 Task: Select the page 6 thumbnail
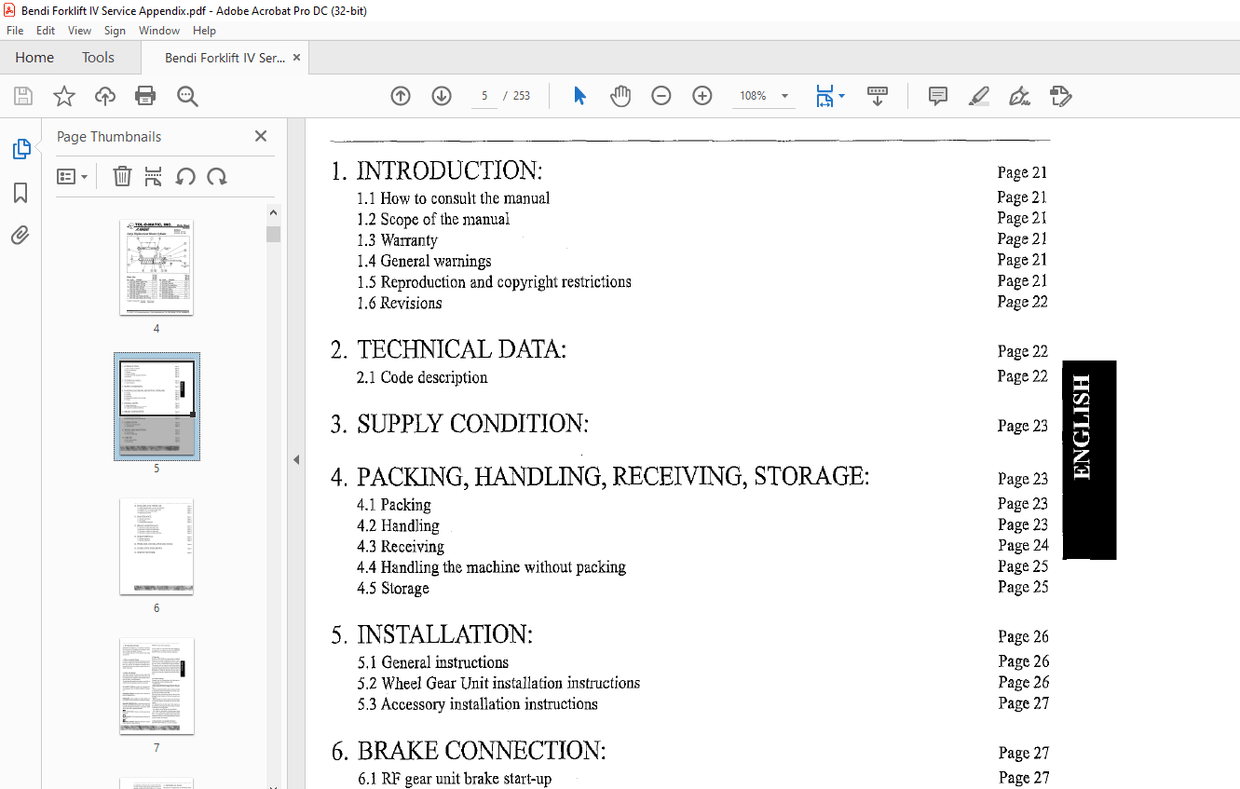coord(156,546)
